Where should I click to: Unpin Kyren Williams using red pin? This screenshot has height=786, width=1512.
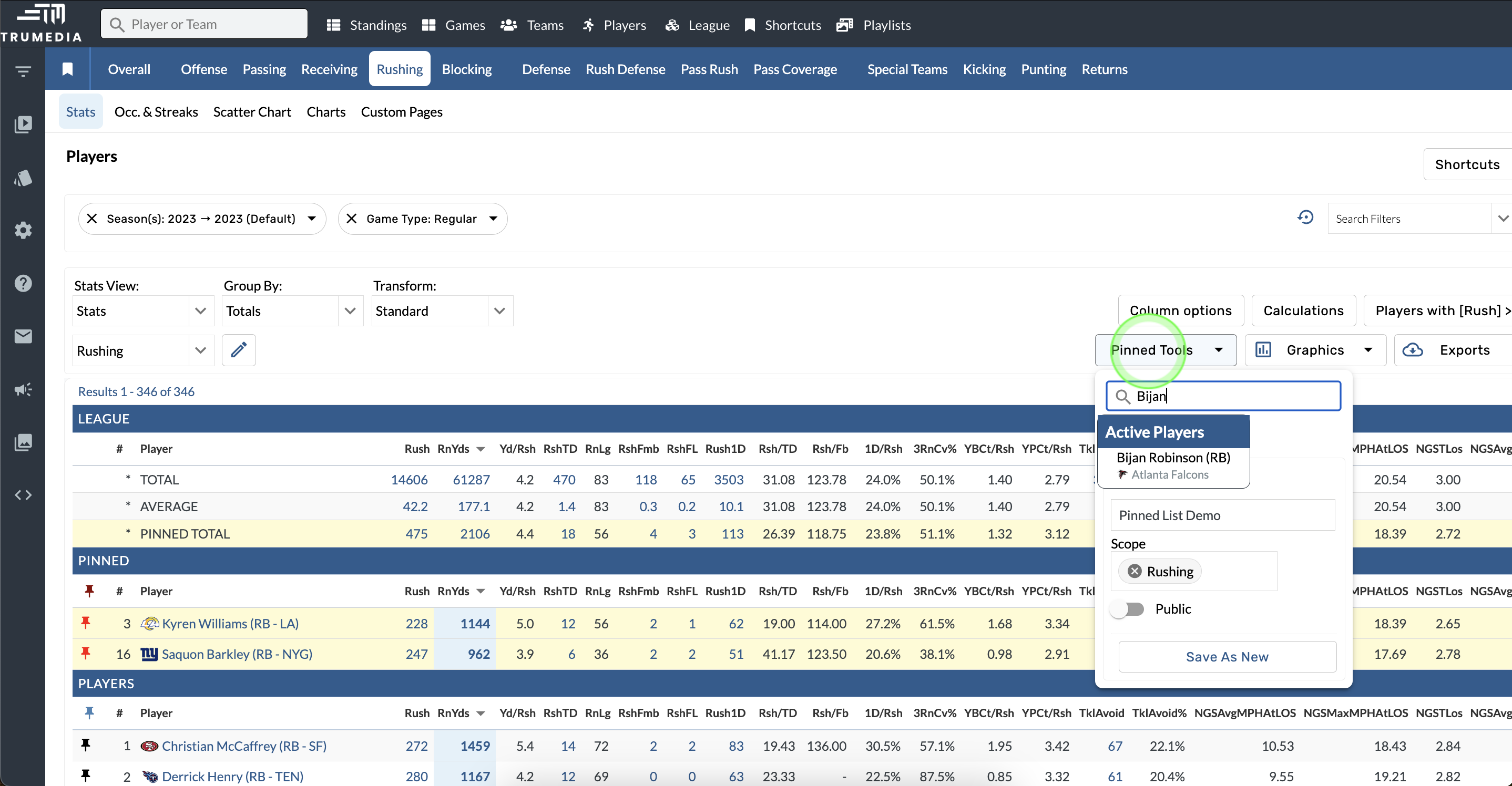tap(86, 623)
